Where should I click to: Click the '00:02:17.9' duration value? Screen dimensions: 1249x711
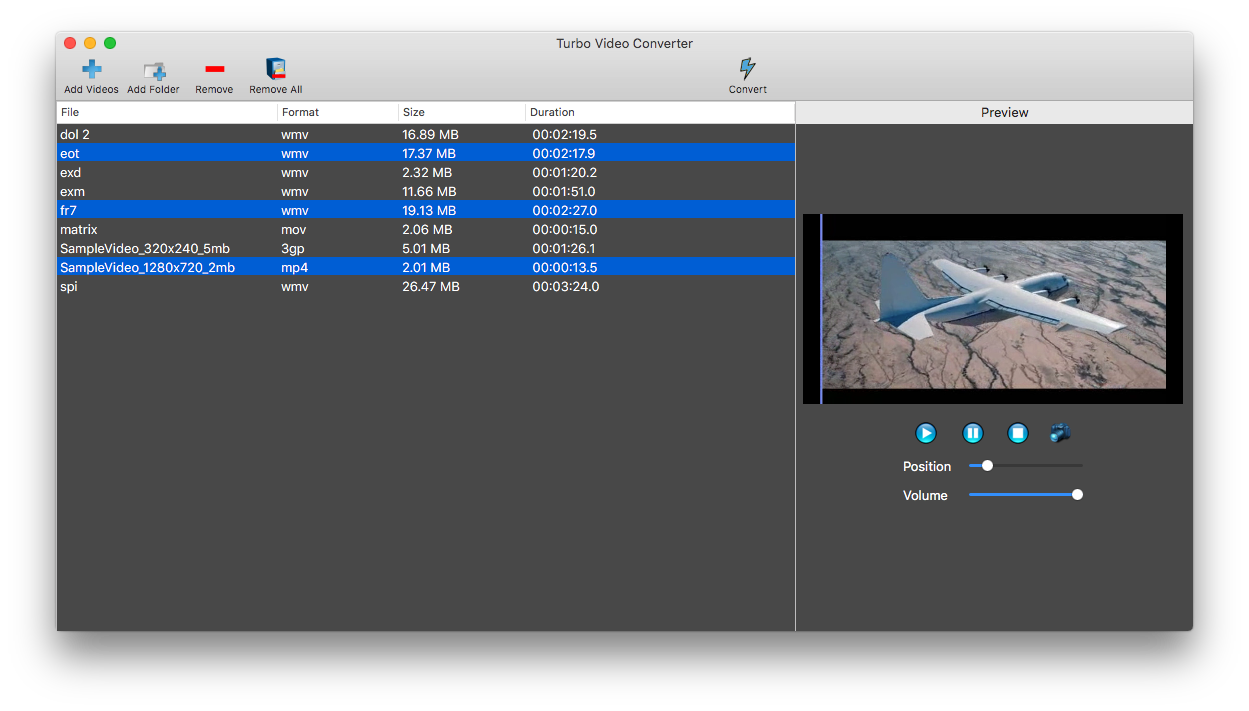coord(564,153)
